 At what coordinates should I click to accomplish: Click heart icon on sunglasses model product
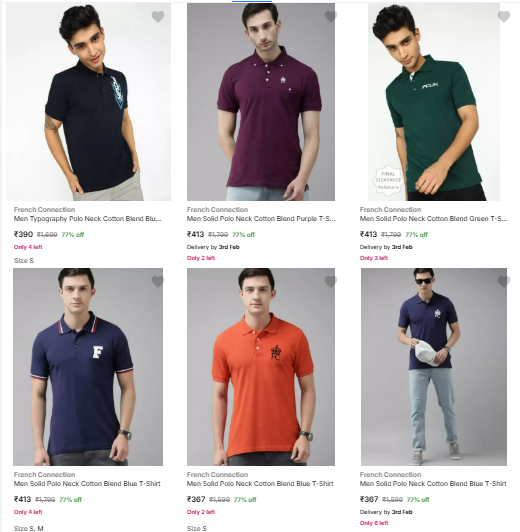point(504,281)
